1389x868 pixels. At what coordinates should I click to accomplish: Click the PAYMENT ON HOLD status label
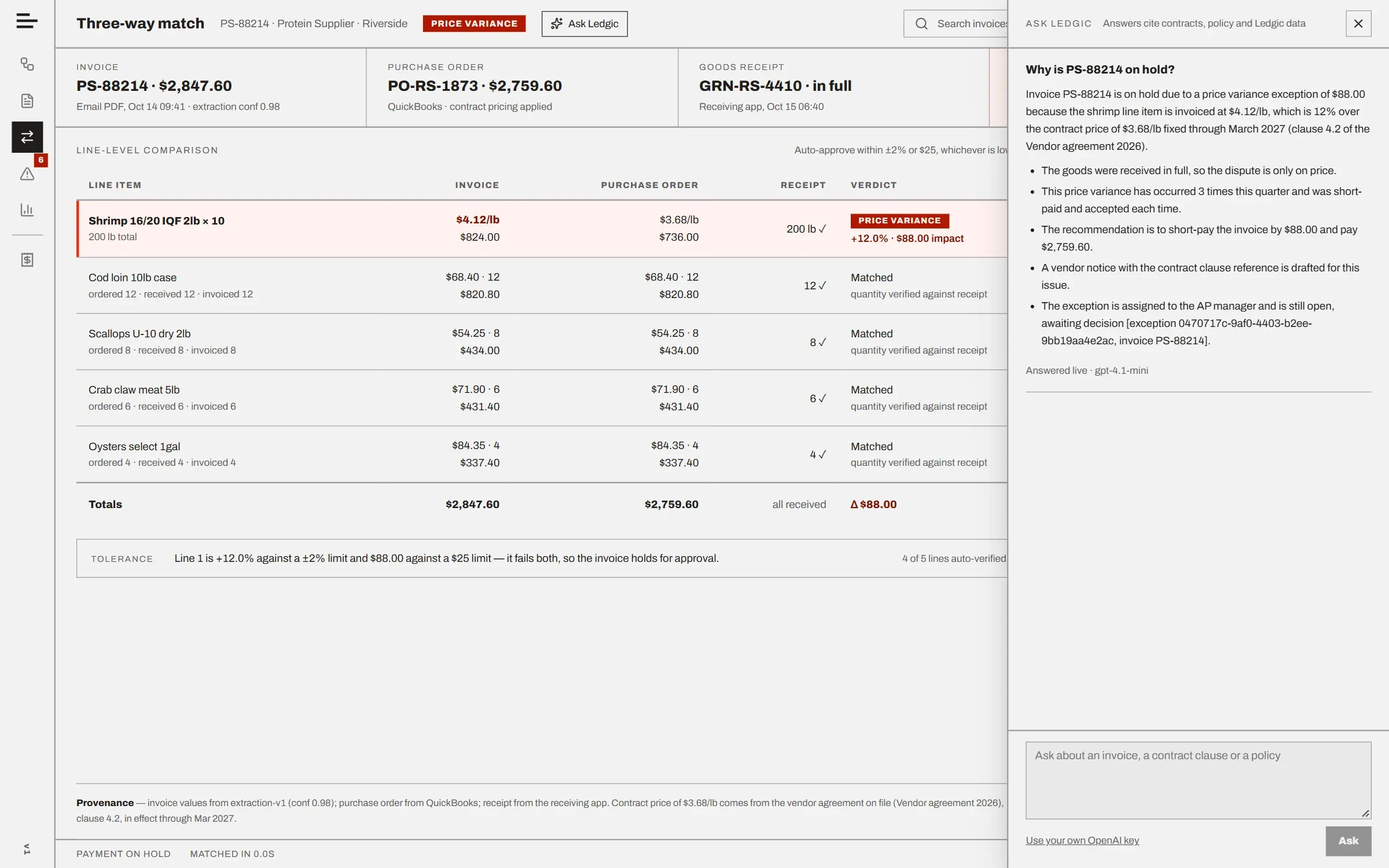click(x=123, y=854)
